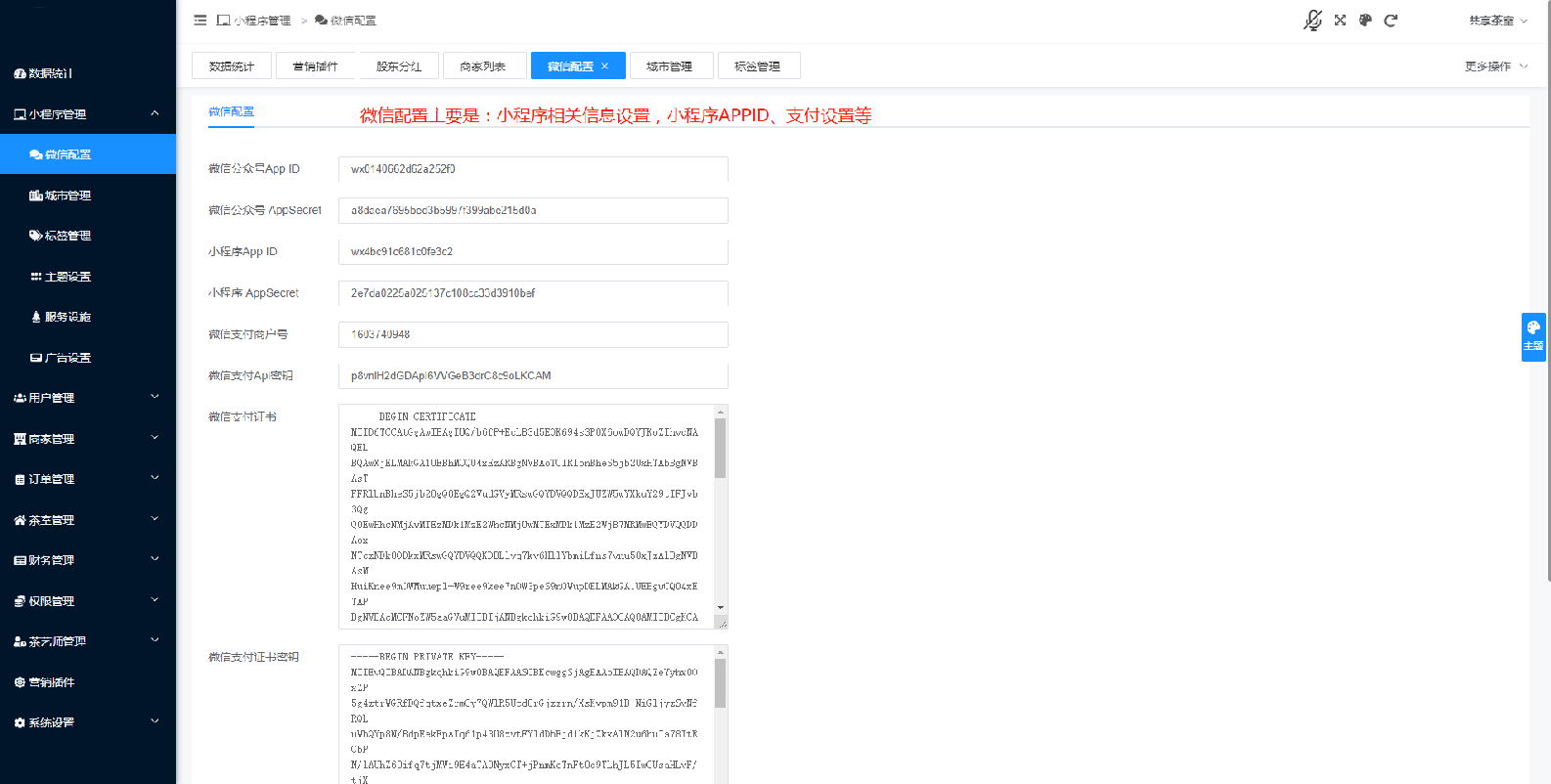The height and width of the screenshot is (784, 1551).
Task: Expand the 系统设置 sidebar group
Action: [88, 722]
